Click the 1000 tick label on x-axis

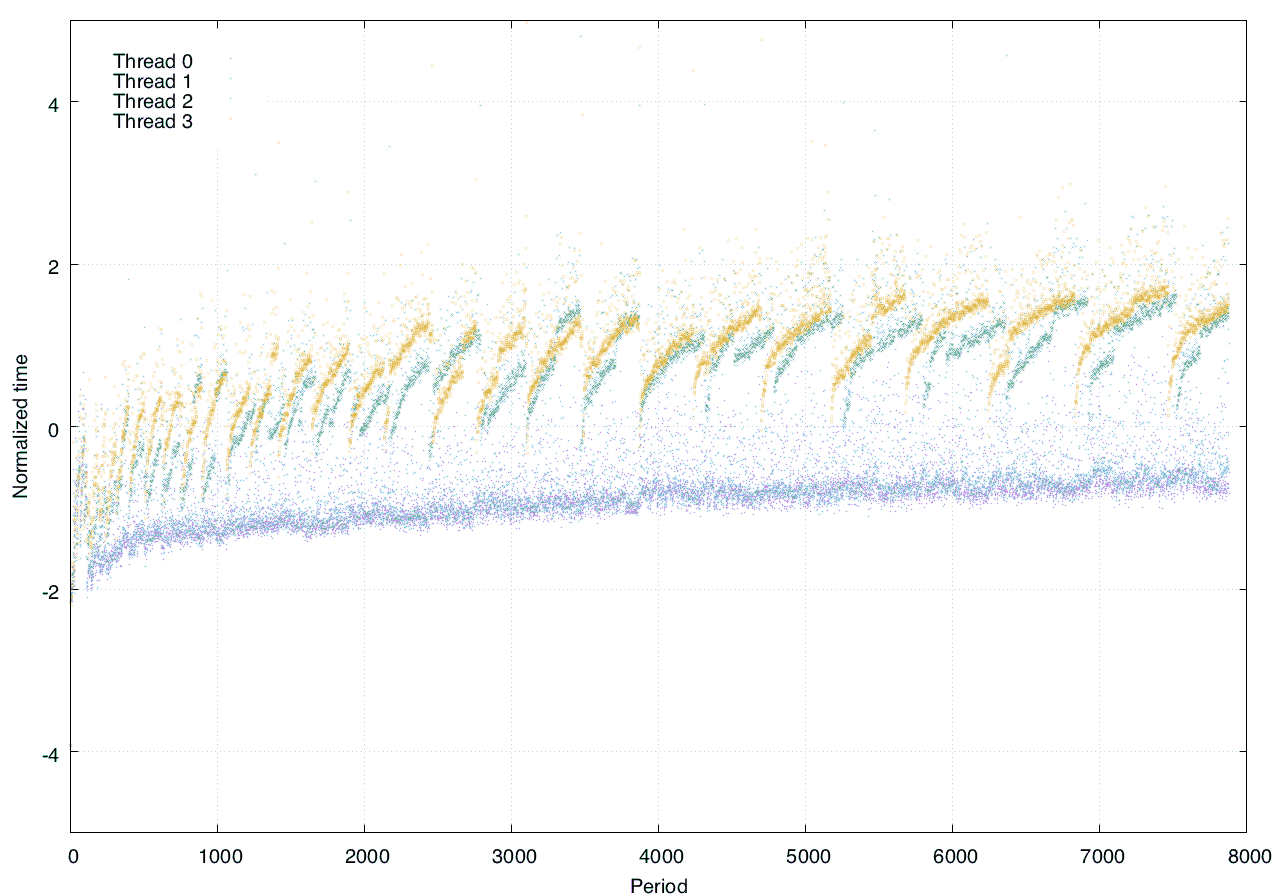(x=218, y=858)
